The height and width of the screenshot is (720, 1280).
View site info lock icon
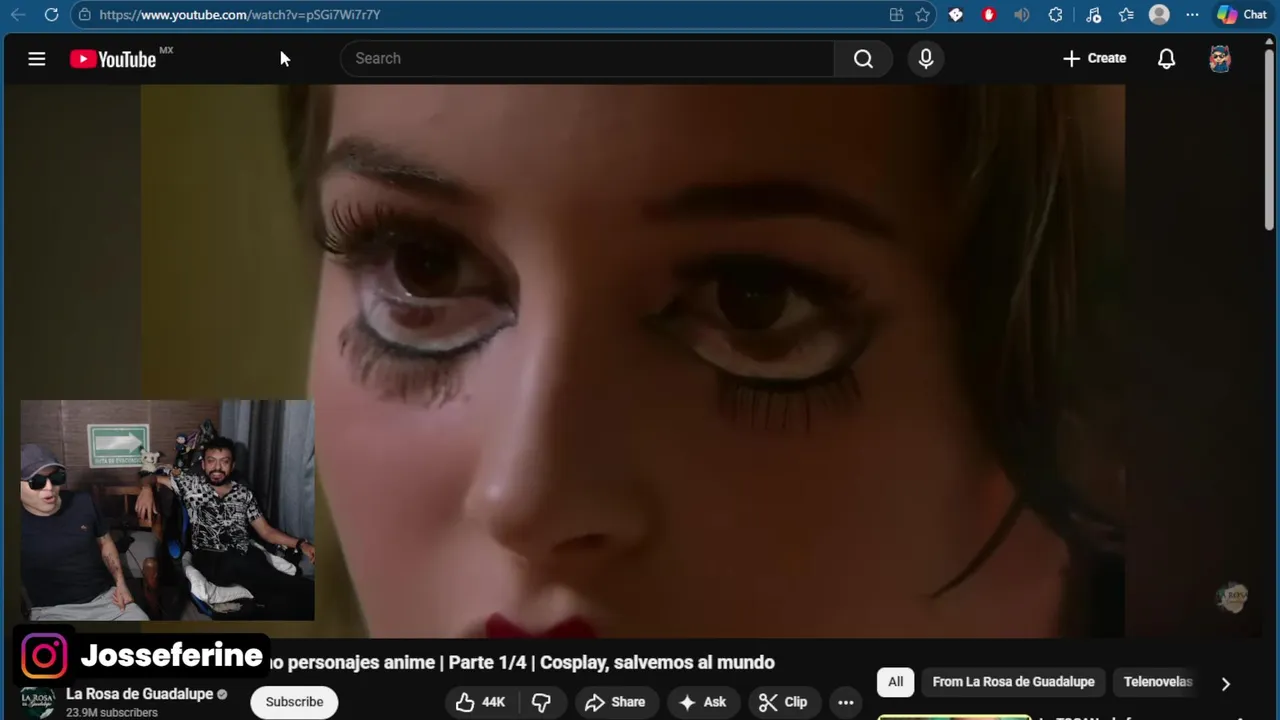pos(85,15)
